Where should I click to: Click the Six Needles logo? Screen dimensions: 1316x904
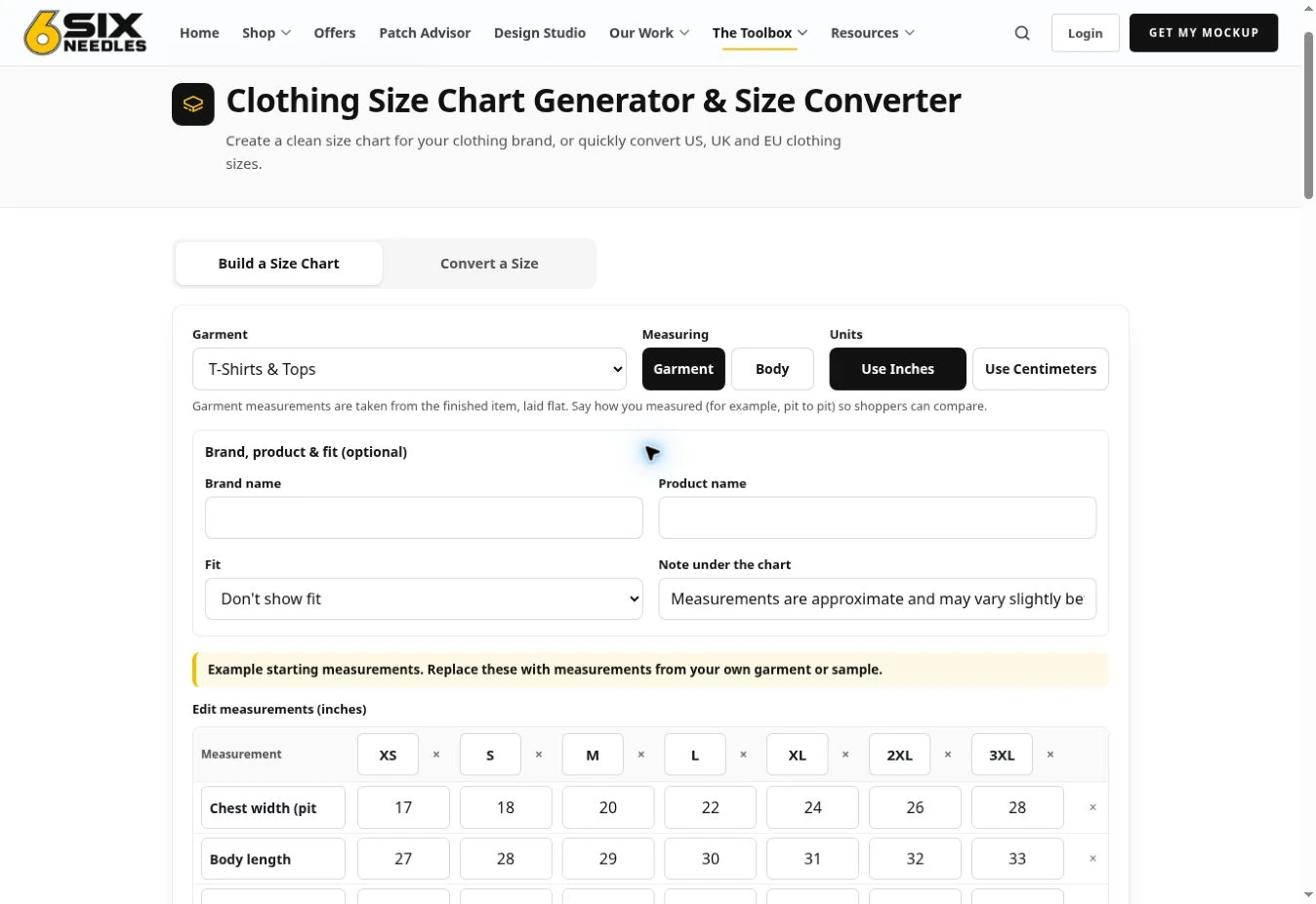tap(86, 32)
